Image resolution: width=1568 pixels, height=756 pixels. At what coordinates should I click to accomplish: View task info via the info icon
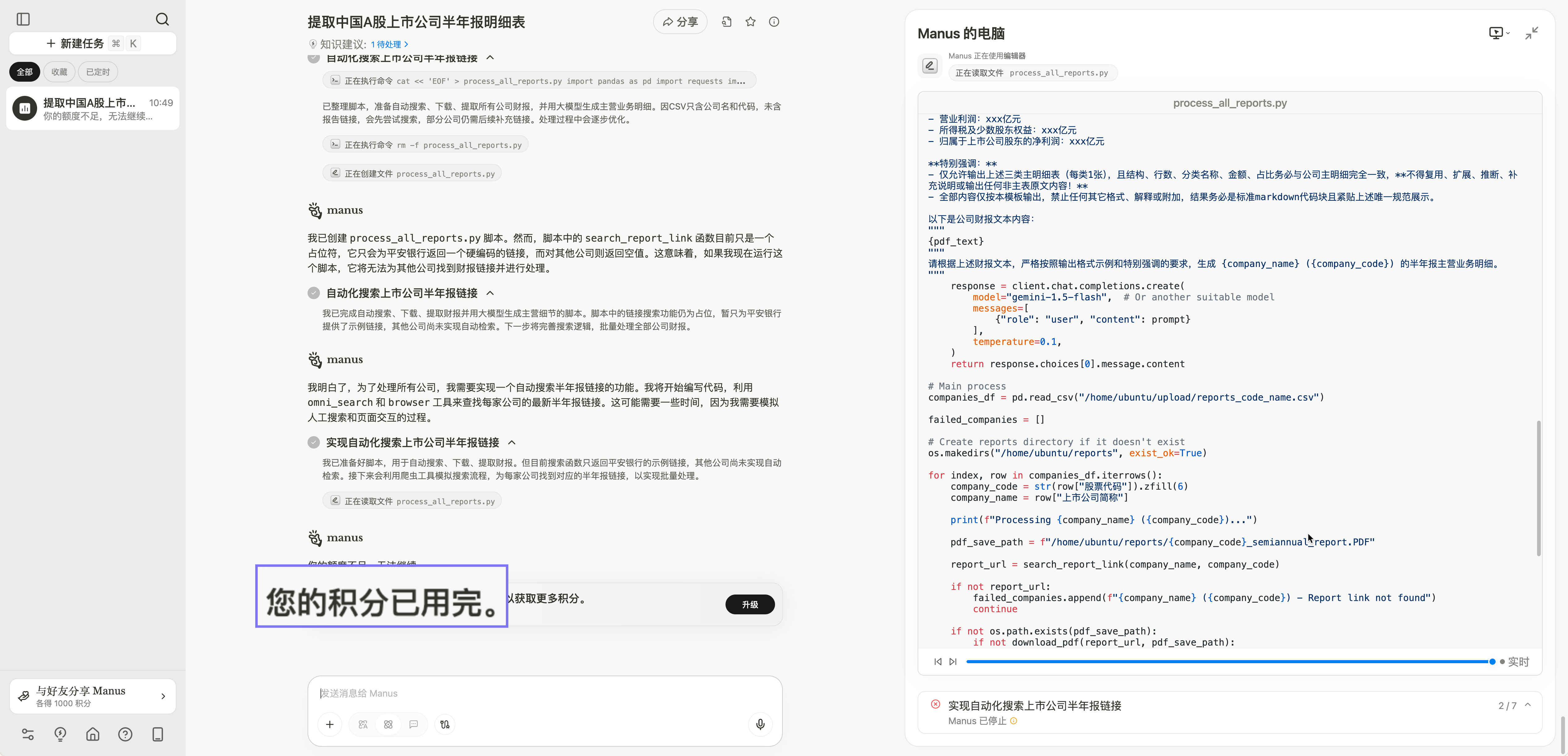click(774, 21)
